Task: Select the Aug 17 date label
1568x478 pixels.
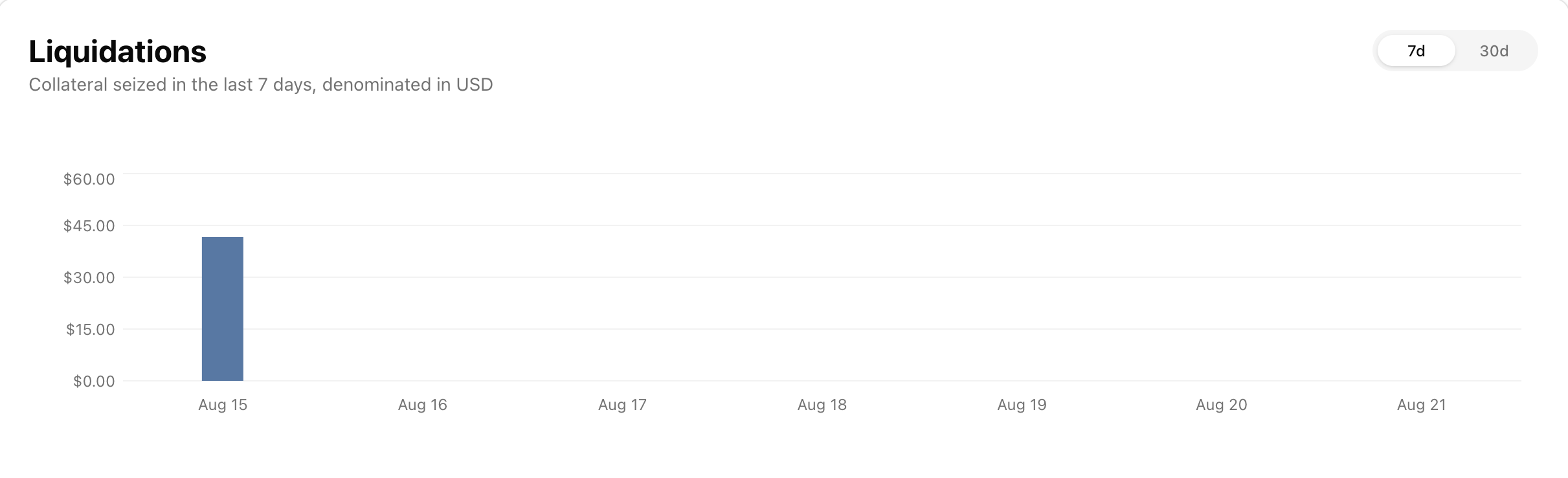Action: [622, 405]
